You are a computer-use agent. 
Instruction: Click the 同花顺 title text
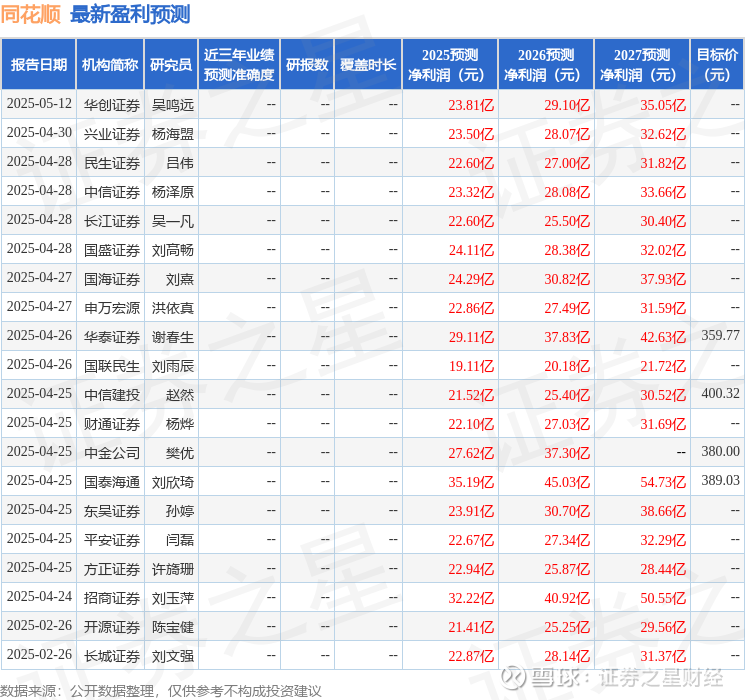tap(30, 14)
